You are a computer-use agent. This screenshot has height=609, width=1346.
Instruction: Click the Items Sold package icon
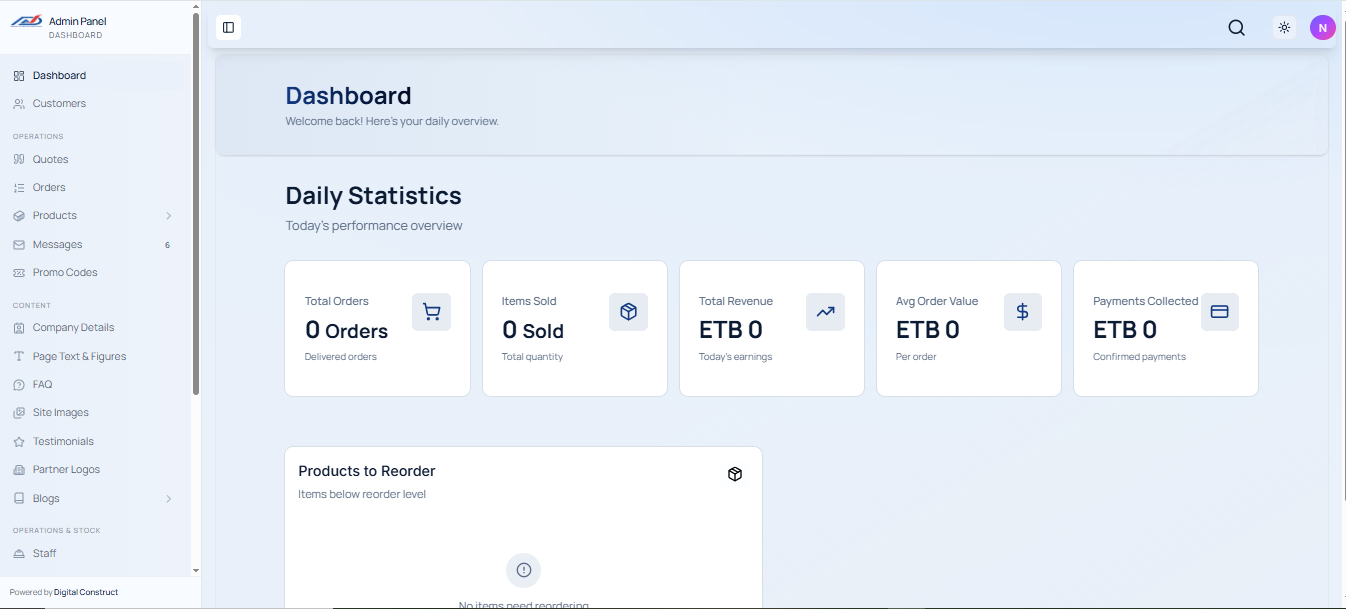click(x=628, y=312)
